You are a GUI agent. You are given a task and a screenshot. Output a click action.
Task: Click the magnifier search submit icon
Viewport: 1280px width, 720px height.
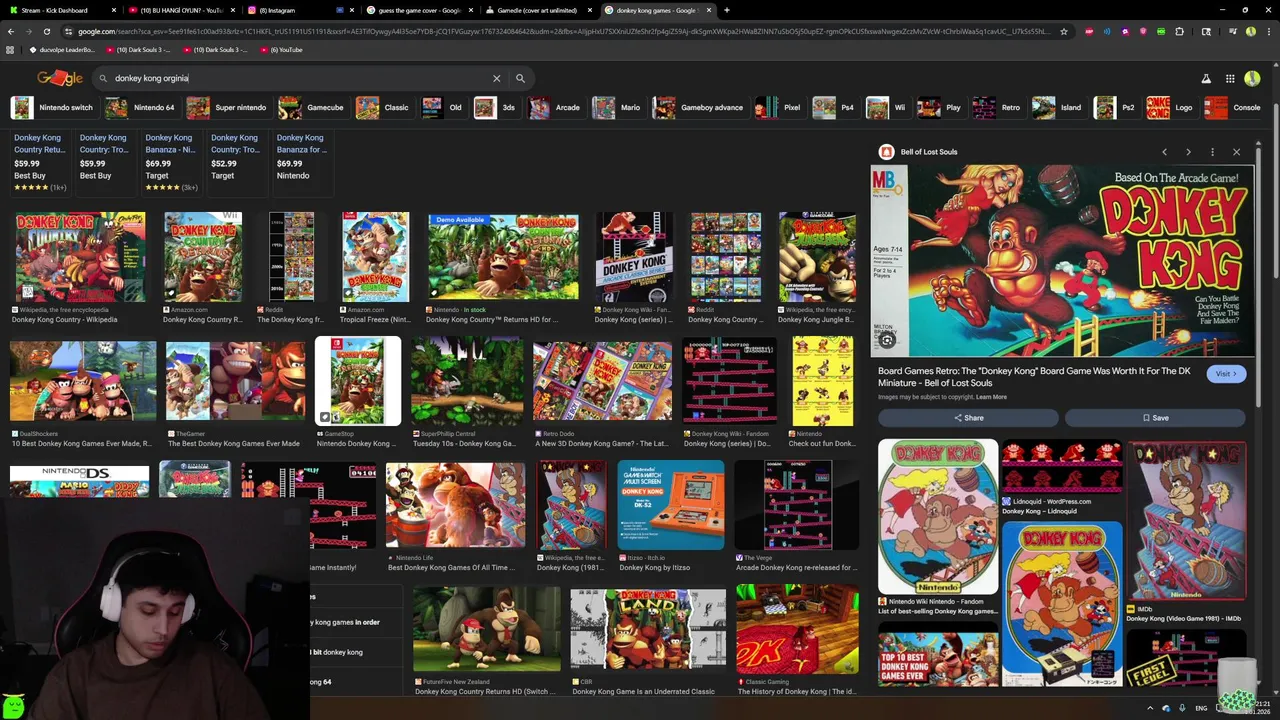click(x=520, y=78)
